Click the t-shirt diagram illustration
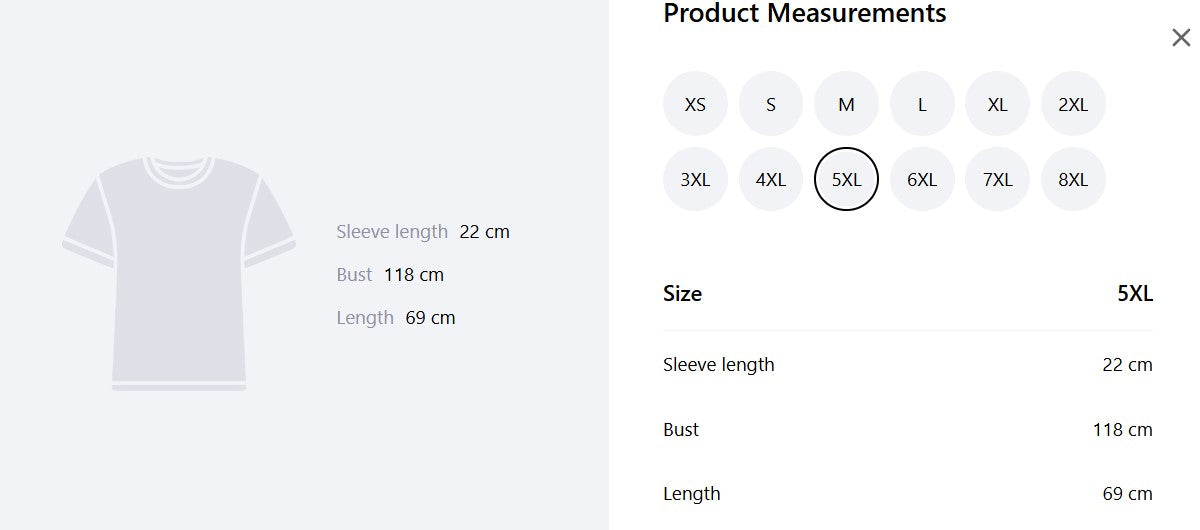Viewport: 1200px width, 530px height. [x=179, y=272]
